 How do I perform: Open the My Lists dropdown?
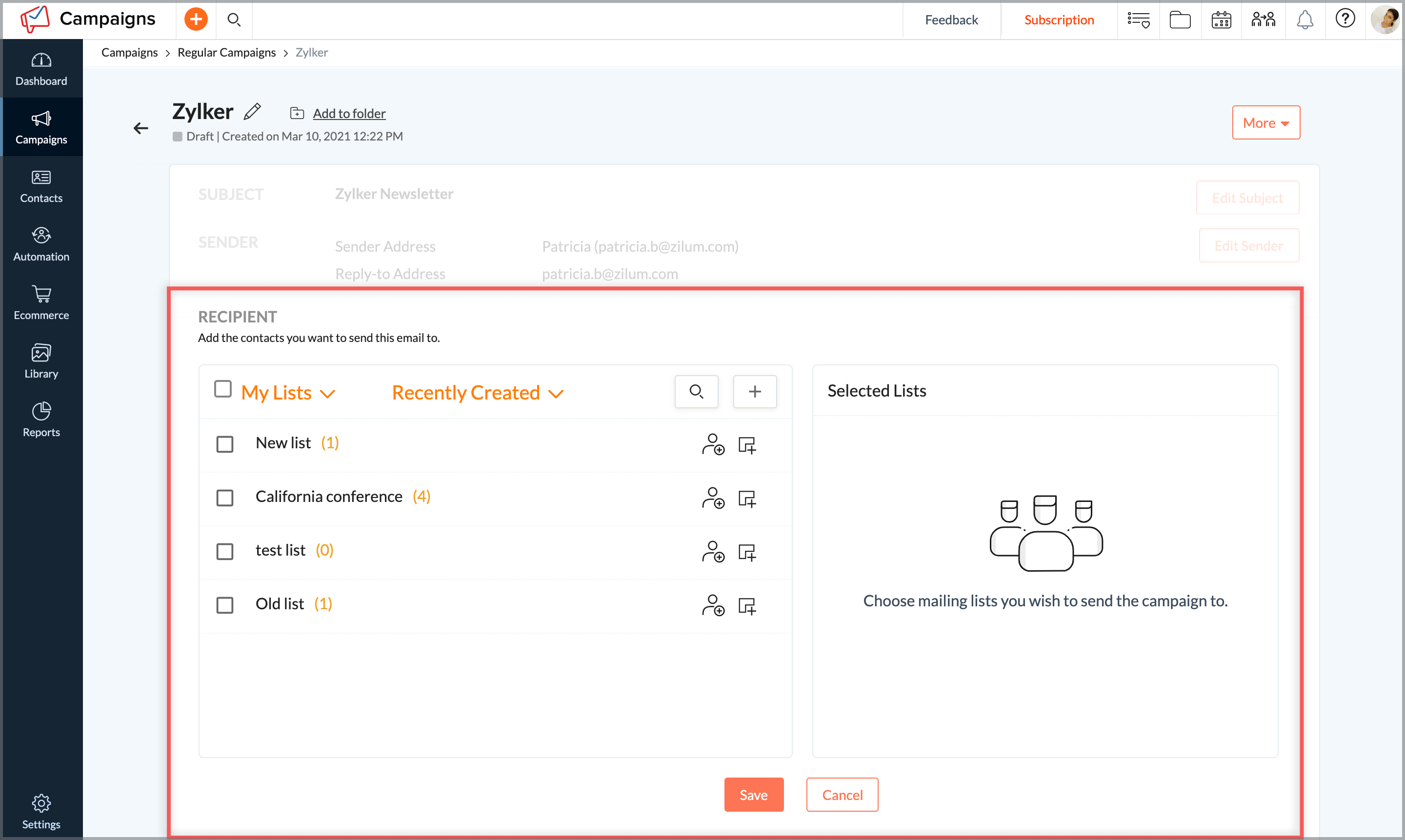287,392
